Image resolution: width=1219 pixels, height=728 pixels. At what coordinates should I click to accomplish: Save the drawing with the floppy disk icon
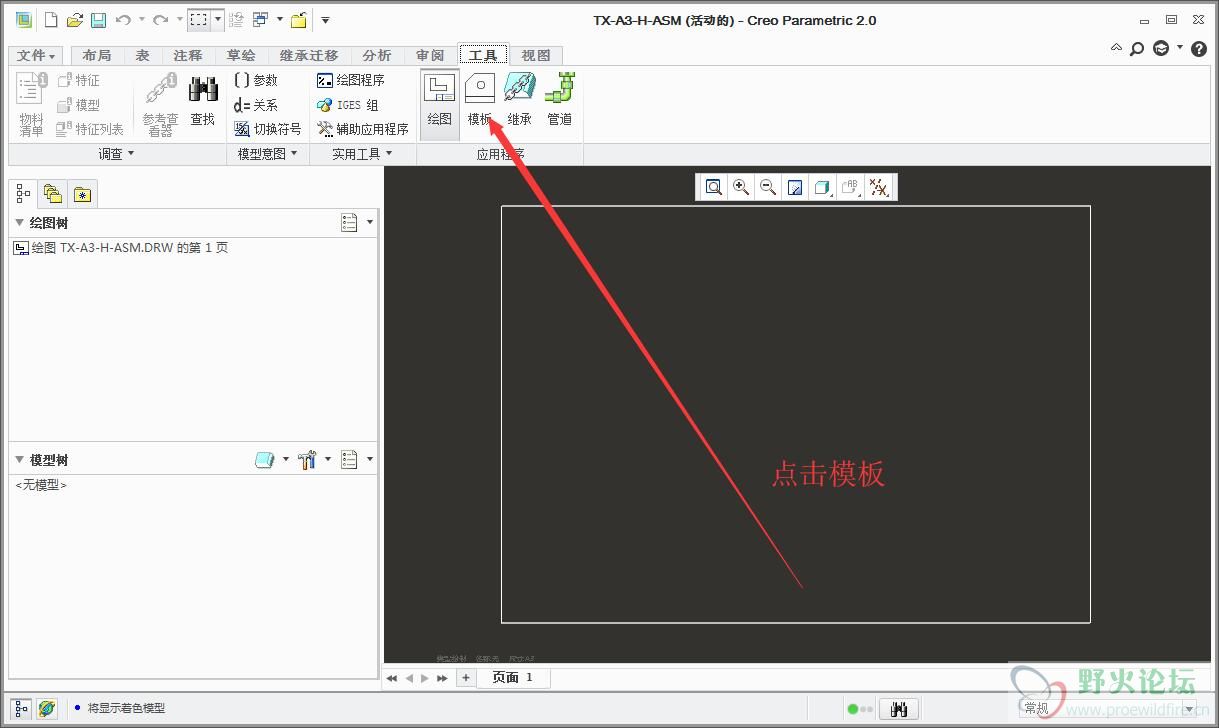(x=98, y=20)
